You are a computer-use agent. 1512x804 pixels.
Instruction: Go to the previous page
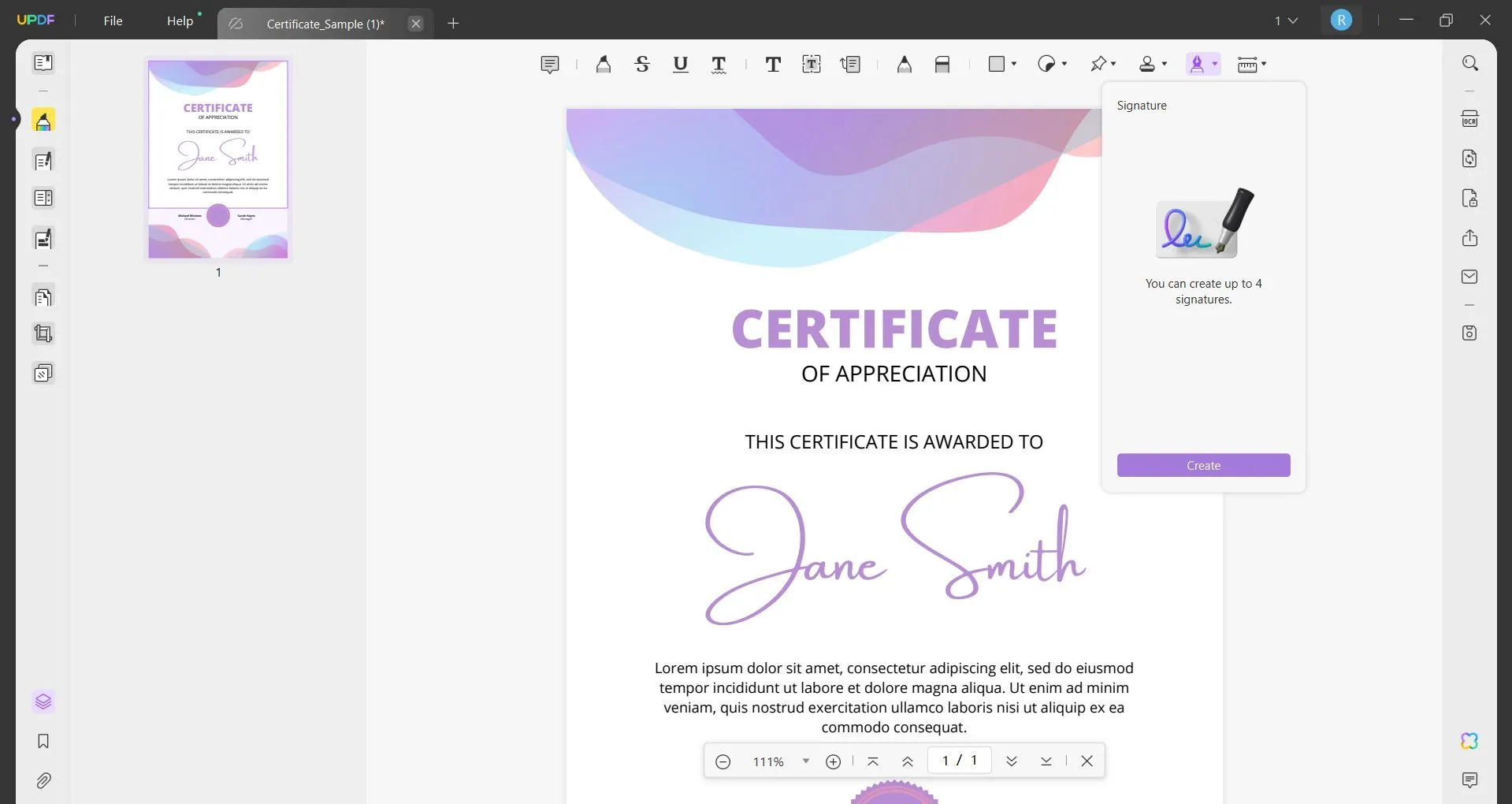point(908,761)
